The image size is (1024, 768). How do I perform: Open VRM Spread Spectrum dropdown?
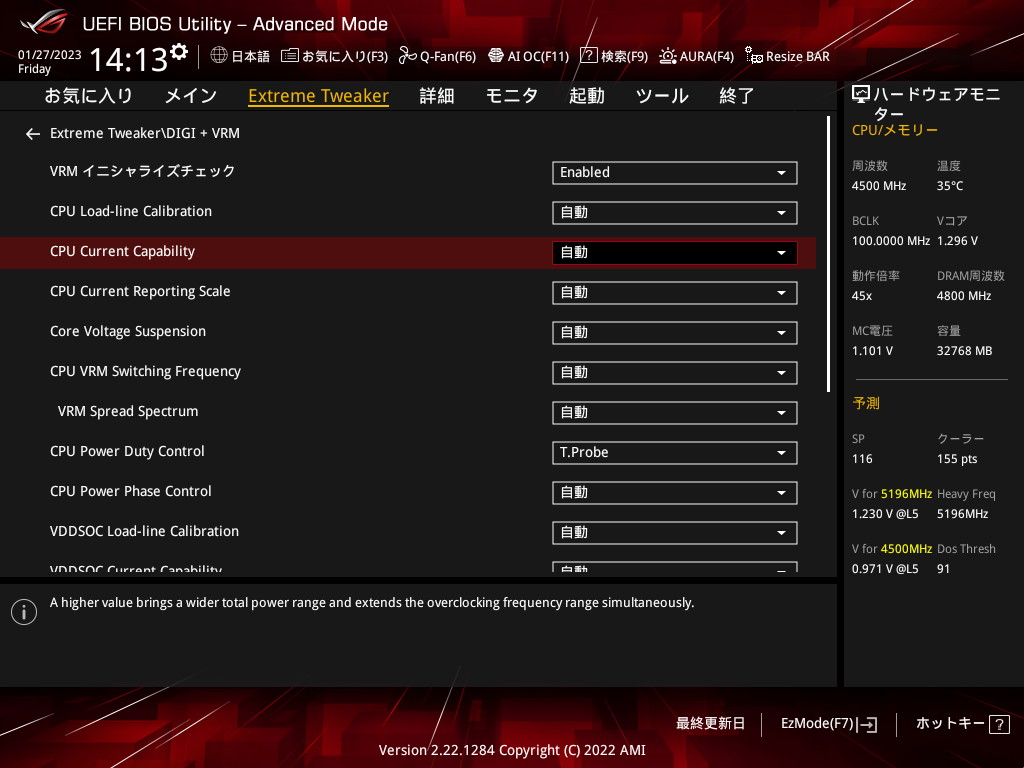(675, 413)
